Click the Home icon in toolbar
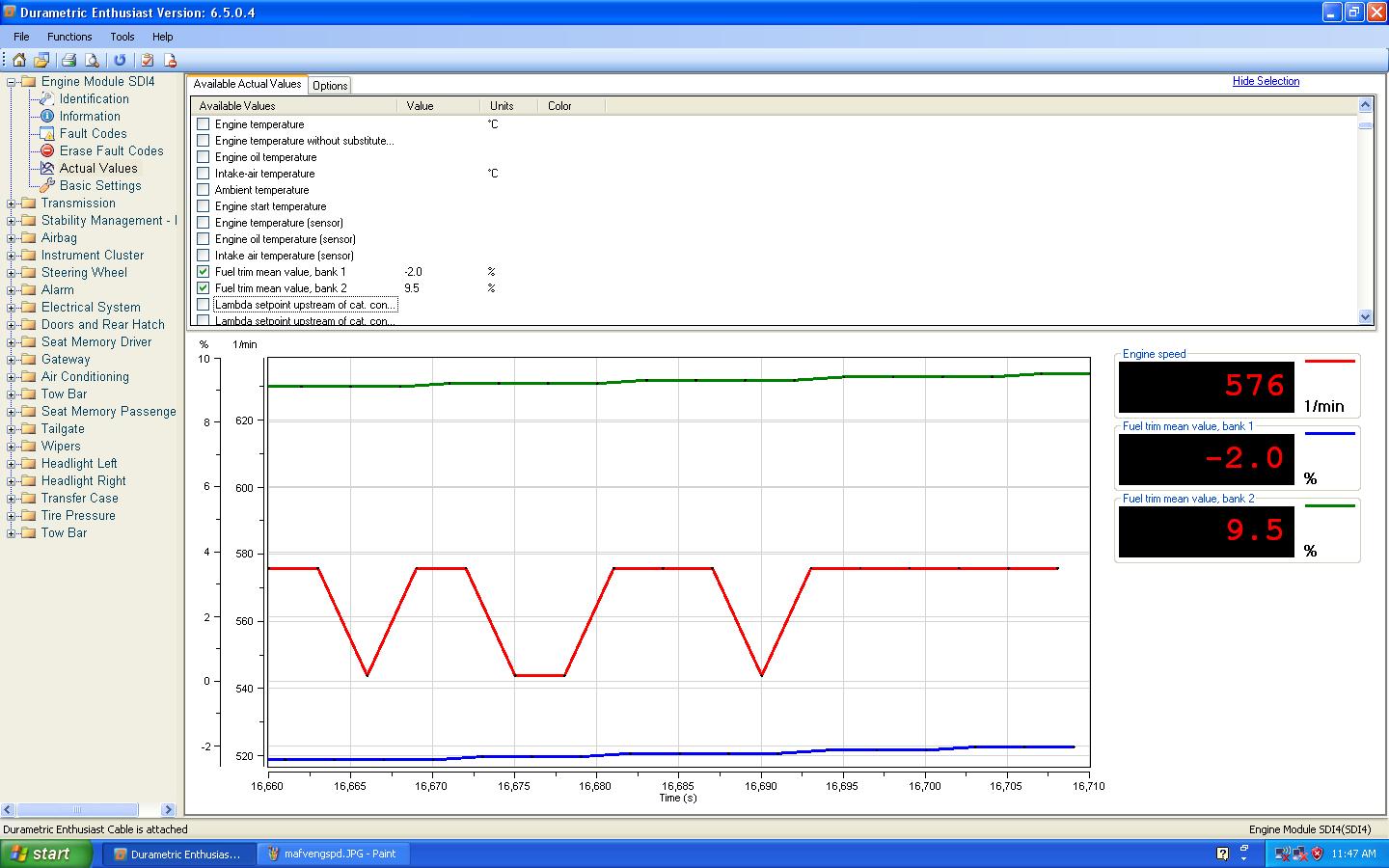This screenshot has height=868, width=1389. pyautogui.click(x=18, y=60)
